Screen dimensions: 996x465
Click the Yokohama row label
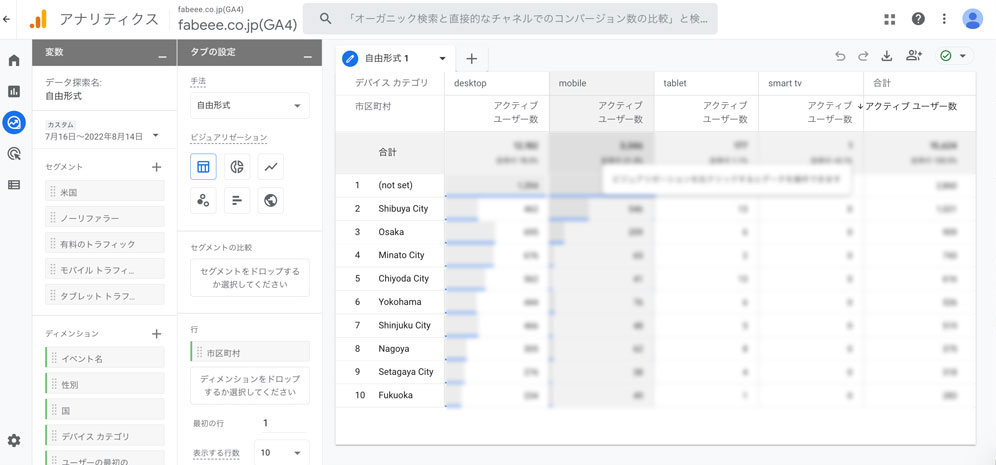click(x=400, y=302)
